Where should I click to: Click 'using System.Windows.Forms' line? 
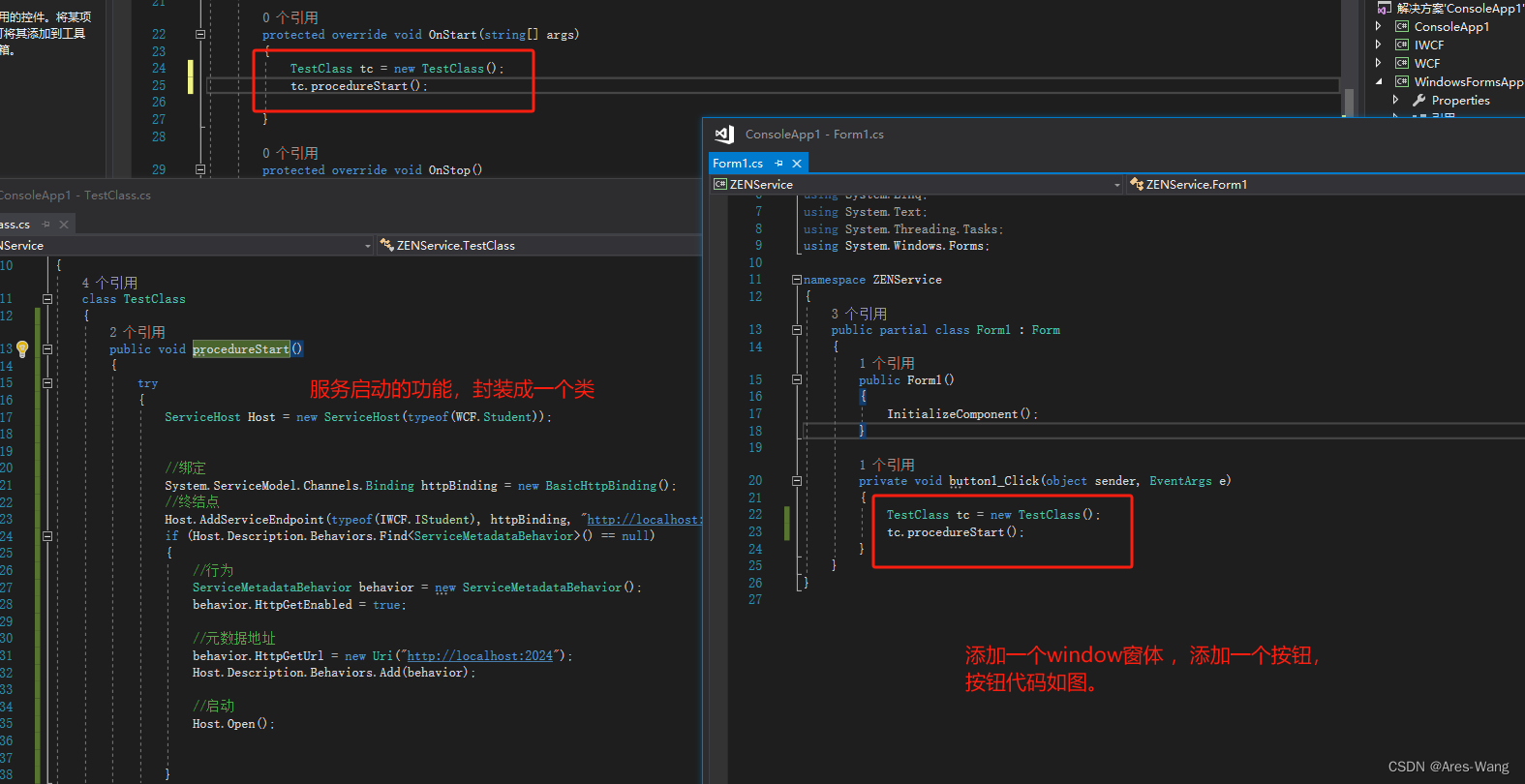(x=897, y=246)
